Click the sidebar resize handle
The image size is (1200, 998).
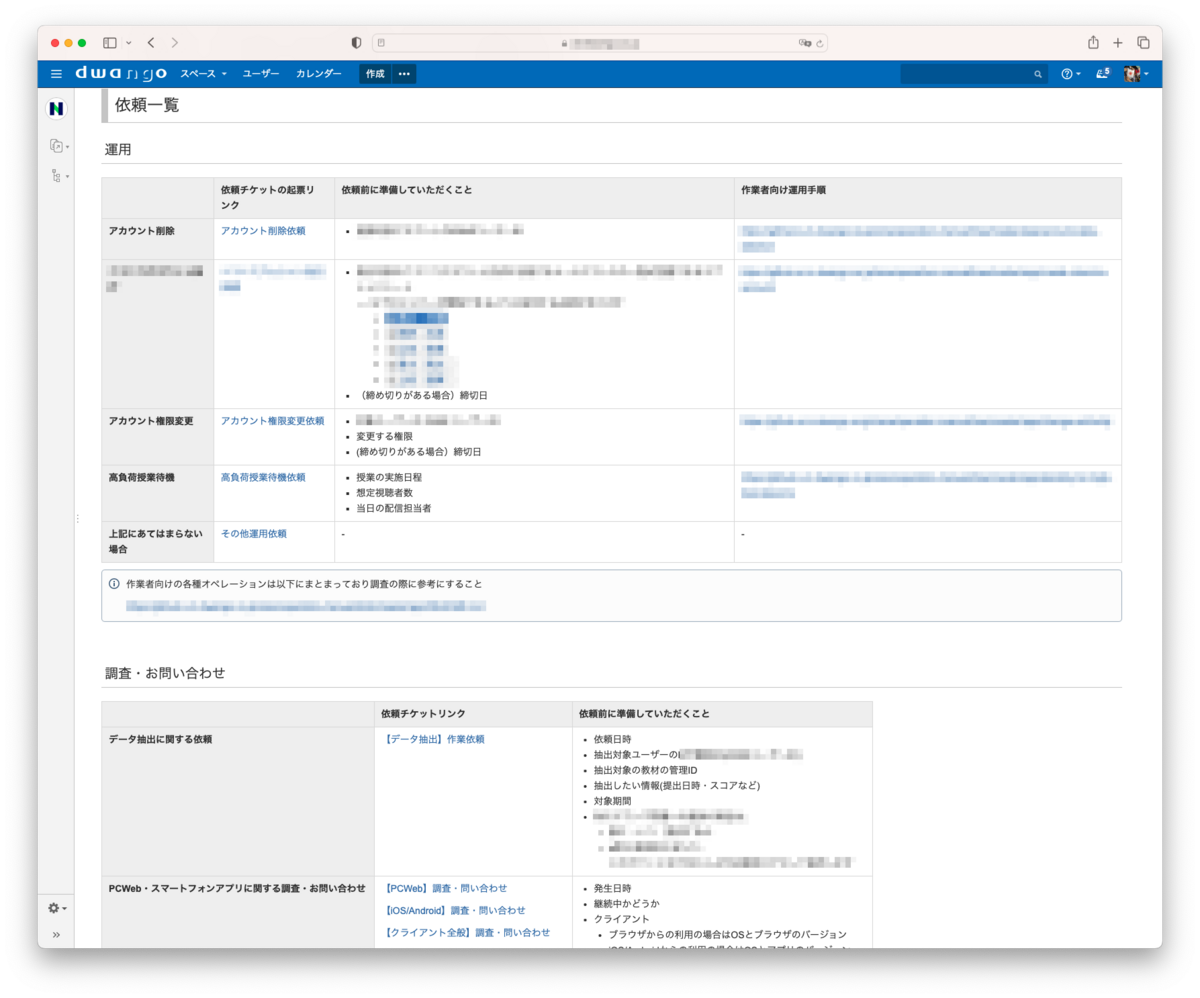77,518
